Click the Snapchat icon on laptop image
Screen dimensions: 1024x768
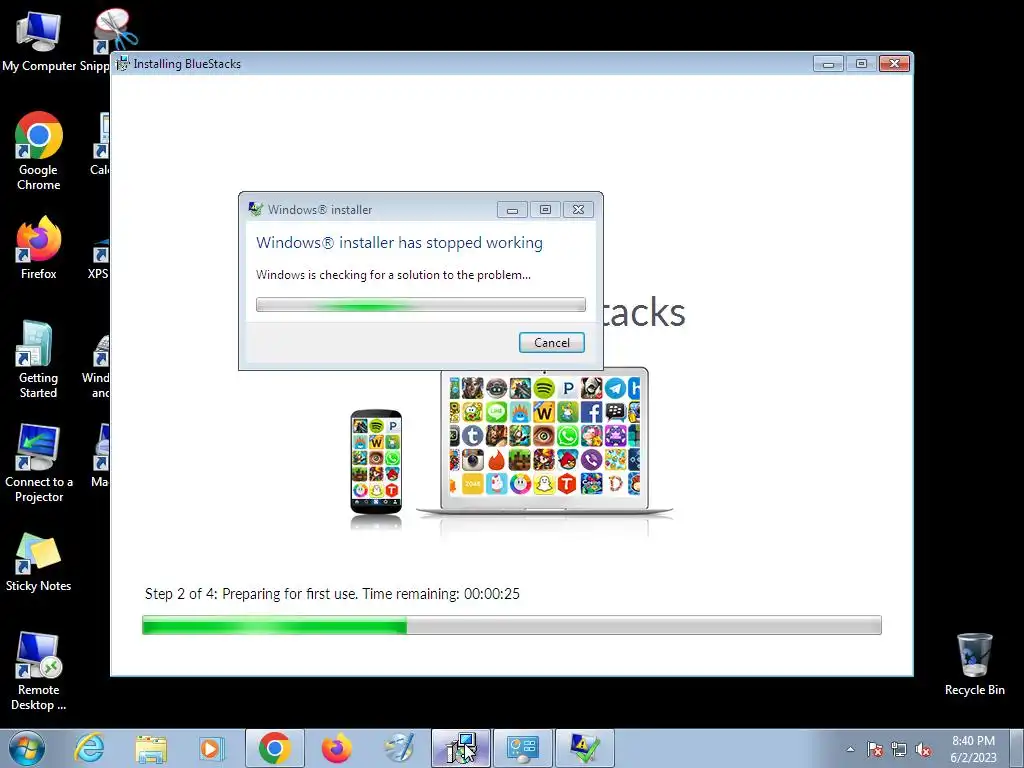544,483
